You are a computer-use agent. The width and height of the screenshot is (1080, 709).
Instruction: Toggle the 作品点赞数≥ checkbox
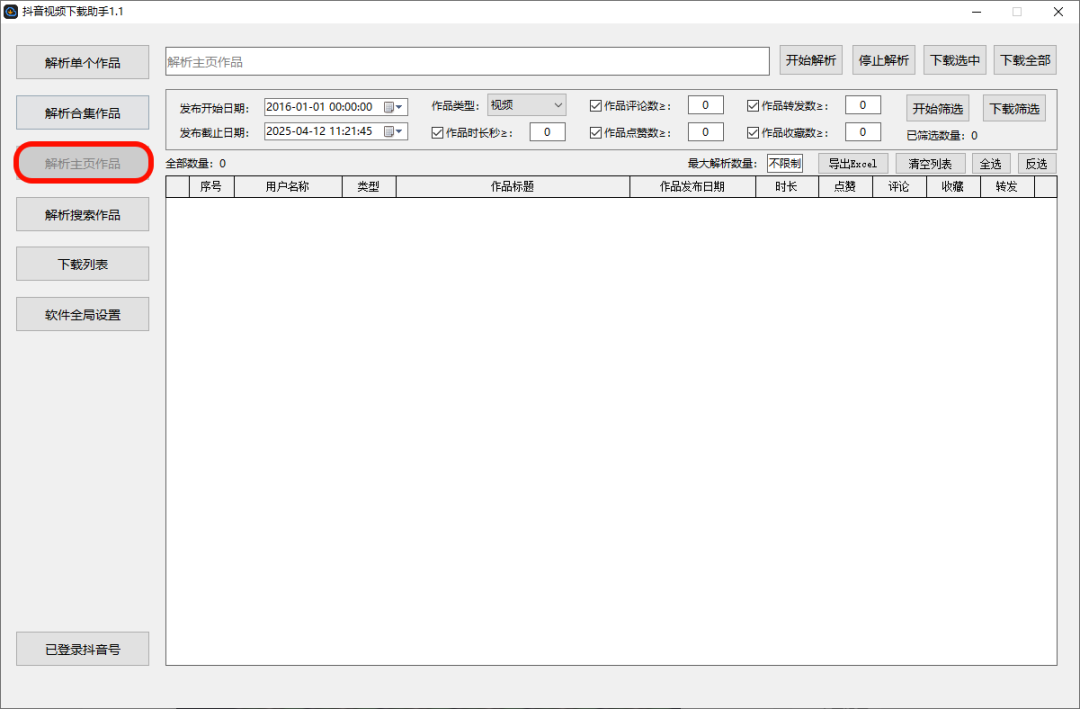[596, 132]
